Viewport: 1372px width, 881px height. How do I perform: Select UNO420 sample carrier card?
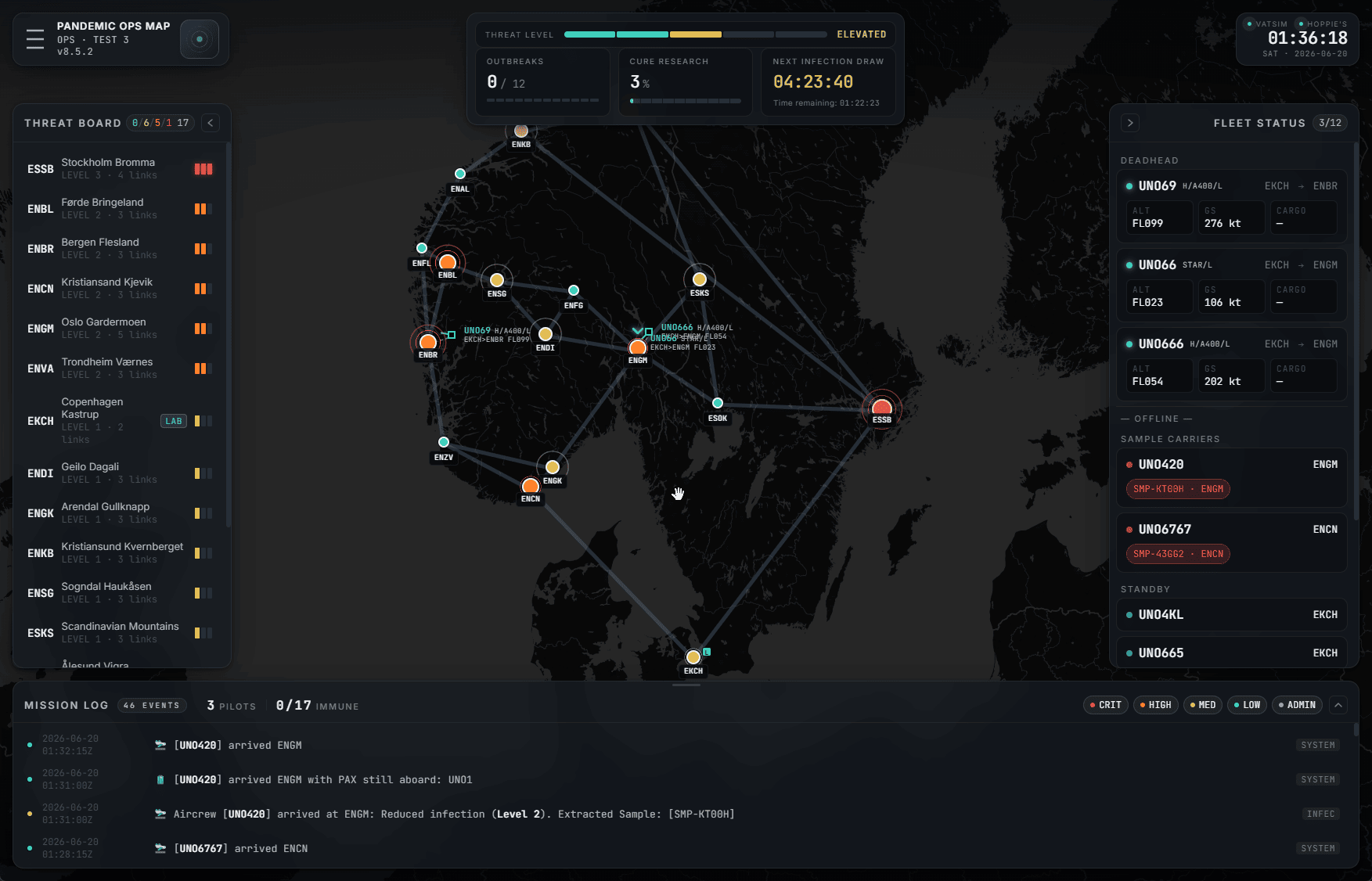click(1232, 477)
